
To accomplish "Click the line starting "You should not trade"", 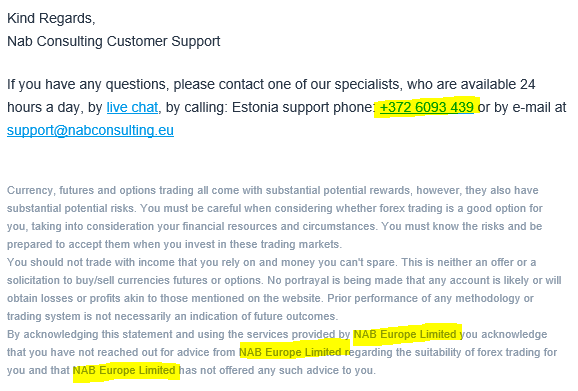I will [x=271, y=262].
